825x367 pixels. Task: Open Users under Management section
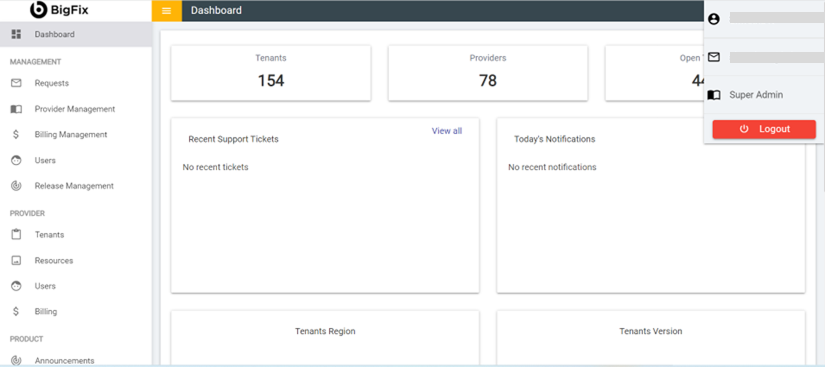(76, 160)
